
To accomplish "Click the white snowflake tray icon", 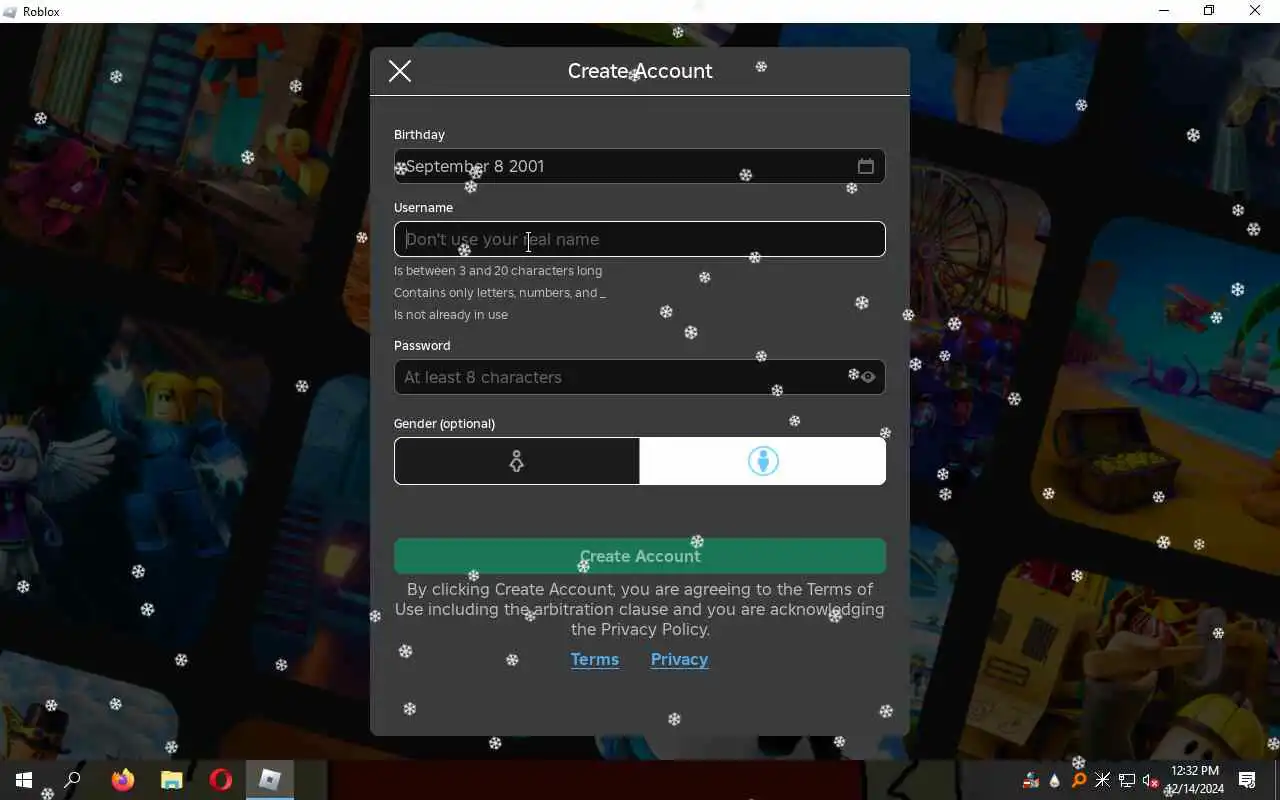I will point(1103,780).
